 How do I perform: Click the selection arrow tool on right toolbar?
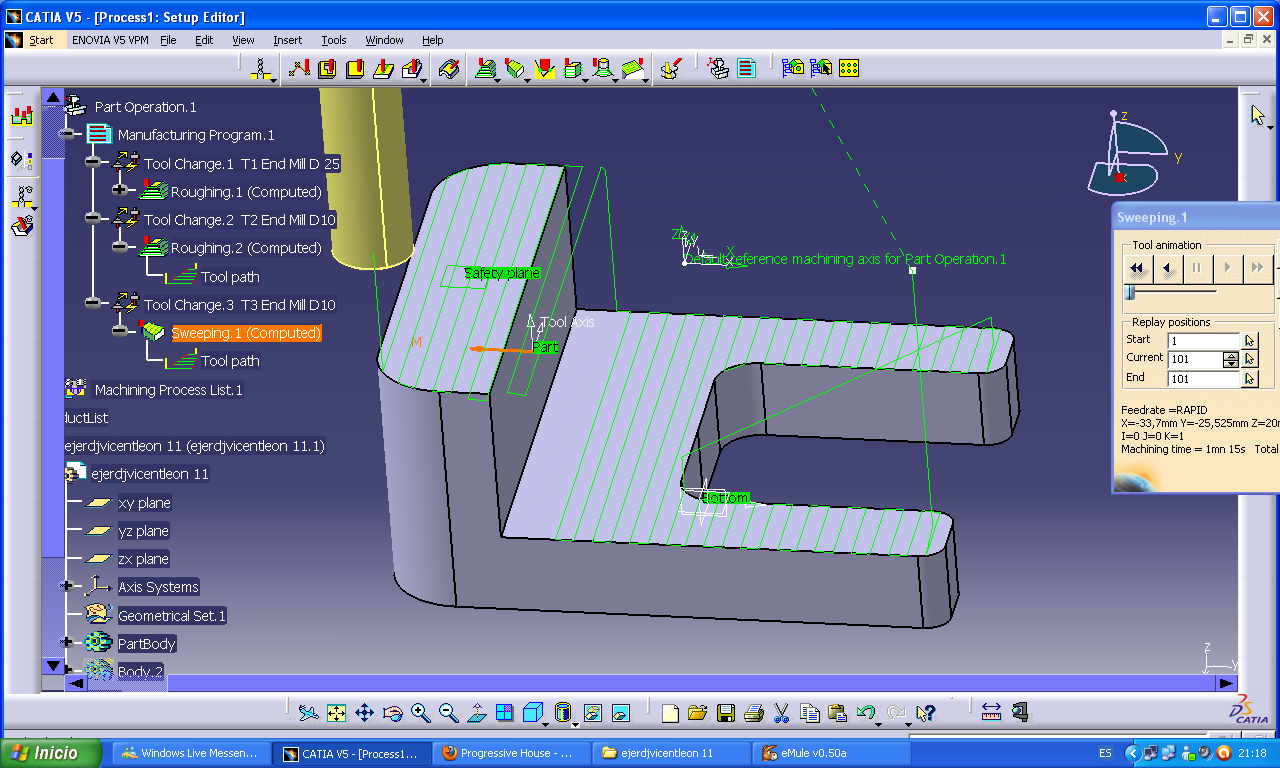point(1258,115)
